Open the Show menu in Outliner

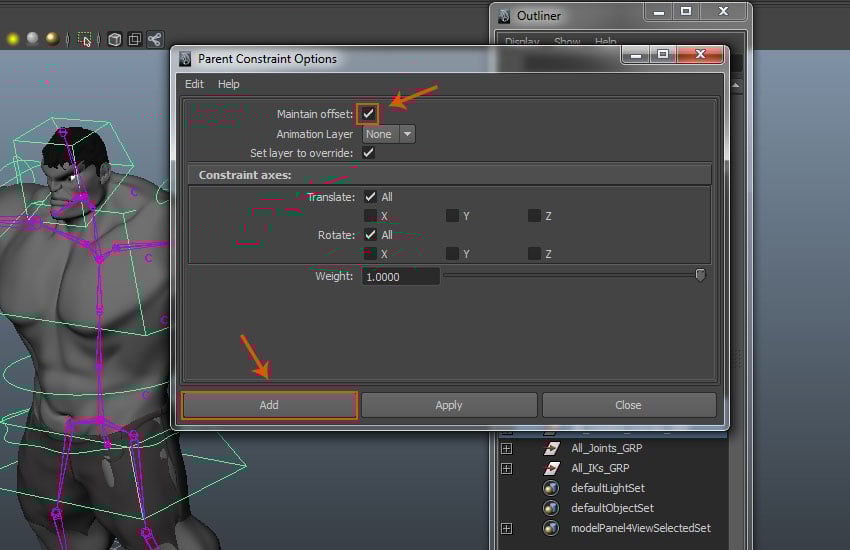point(567,41)
